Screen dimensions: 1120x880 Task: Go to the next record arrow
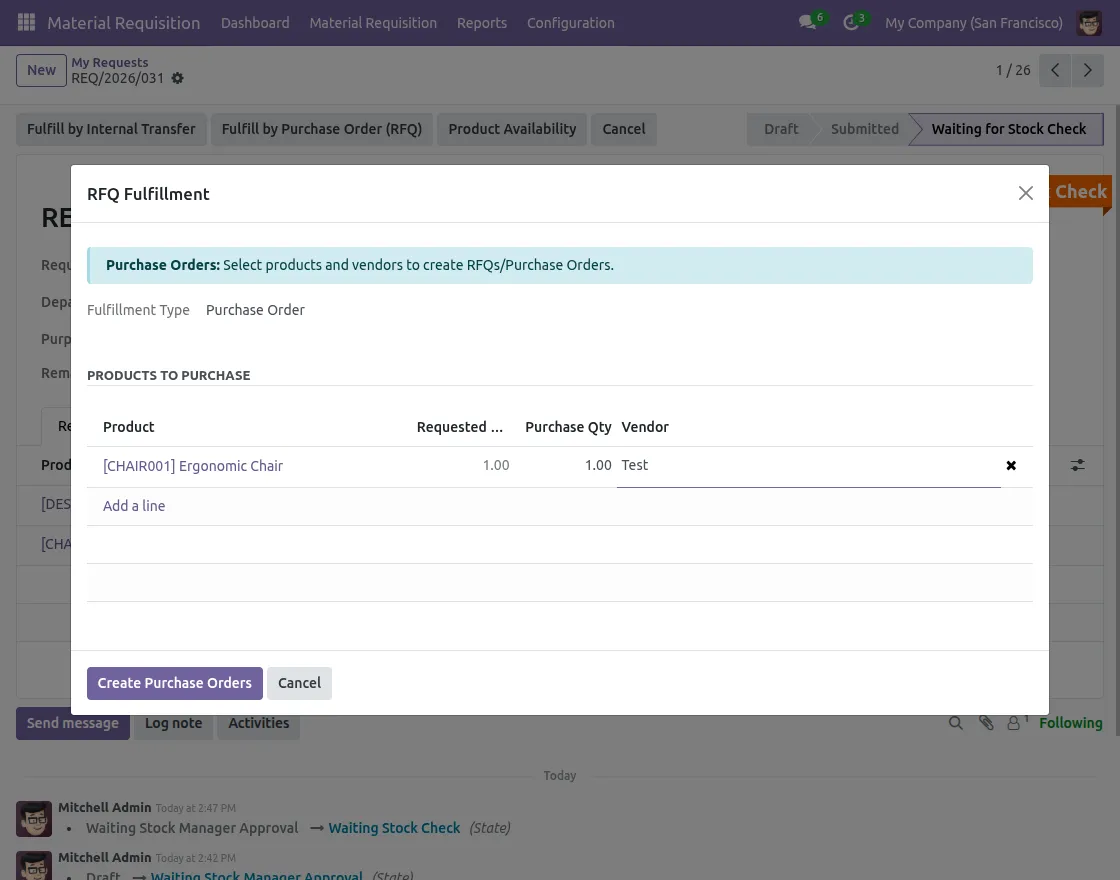(1086, 70)
